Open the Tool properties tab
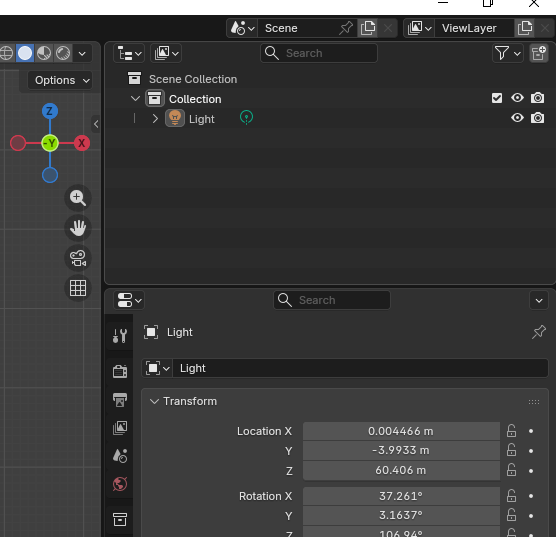This screenshot has width=556, height=537. [x=120, y=335]
